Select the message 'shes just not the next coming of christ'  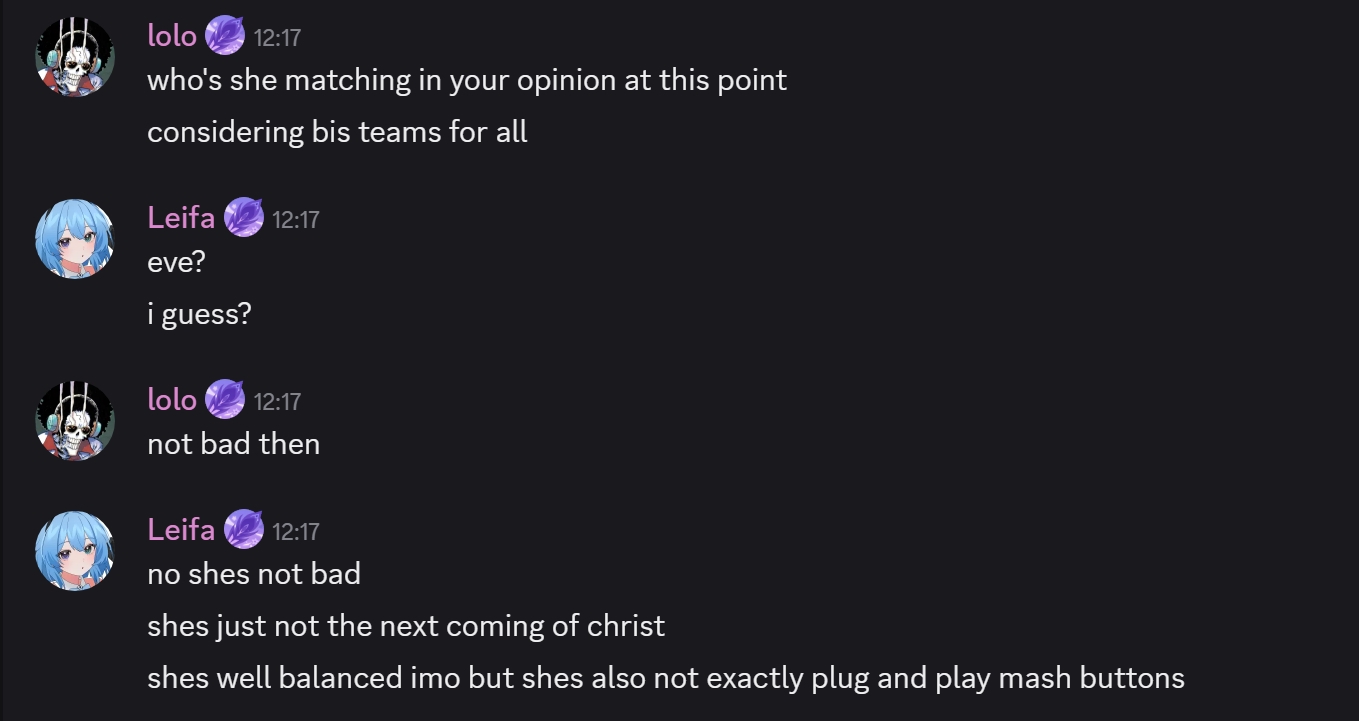[x=406, y=626]
